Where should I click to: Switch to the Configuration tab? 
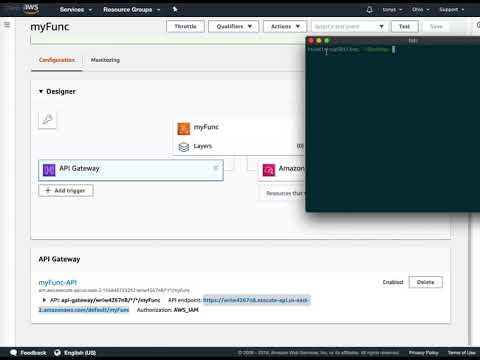pos(57,60)
